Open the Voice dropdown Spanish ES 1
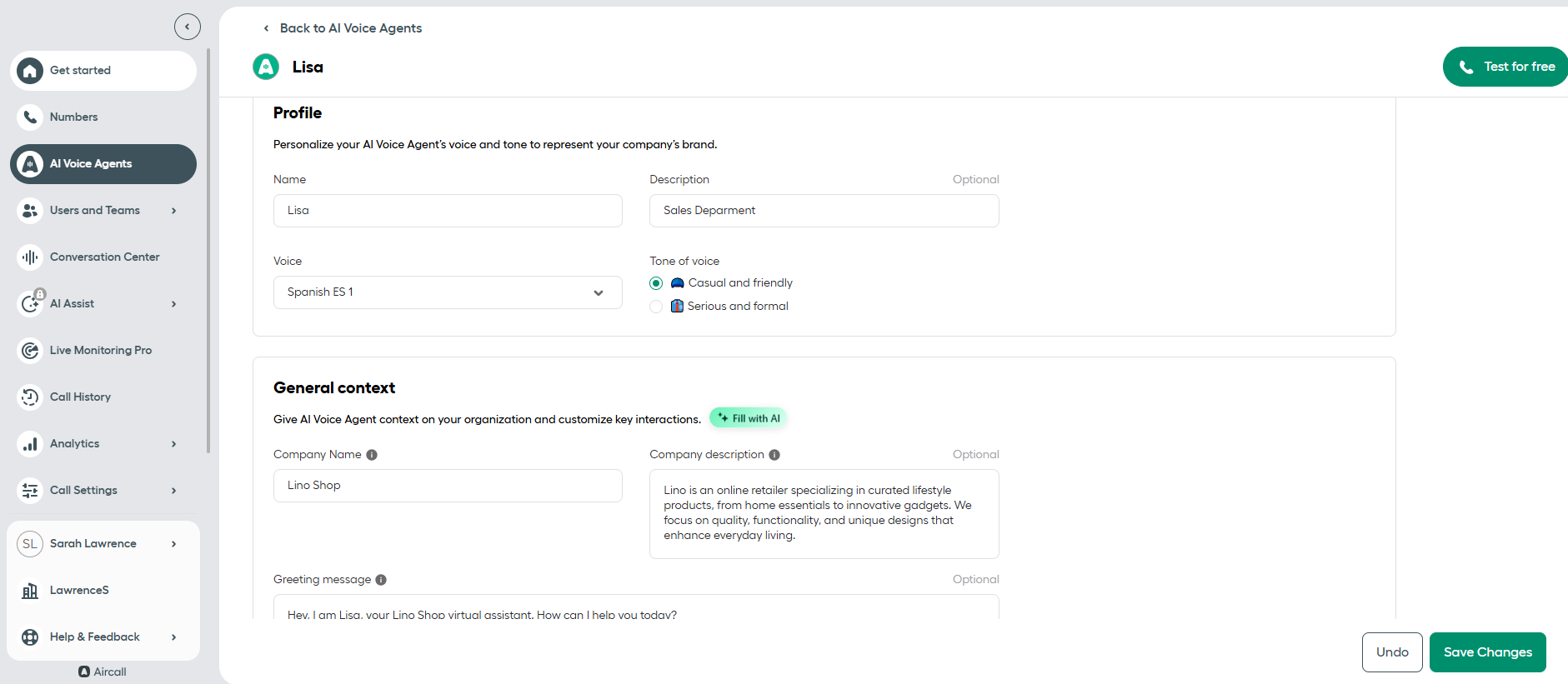The height and width of the screenshot is (684, 1568). [x=448, y=292]
